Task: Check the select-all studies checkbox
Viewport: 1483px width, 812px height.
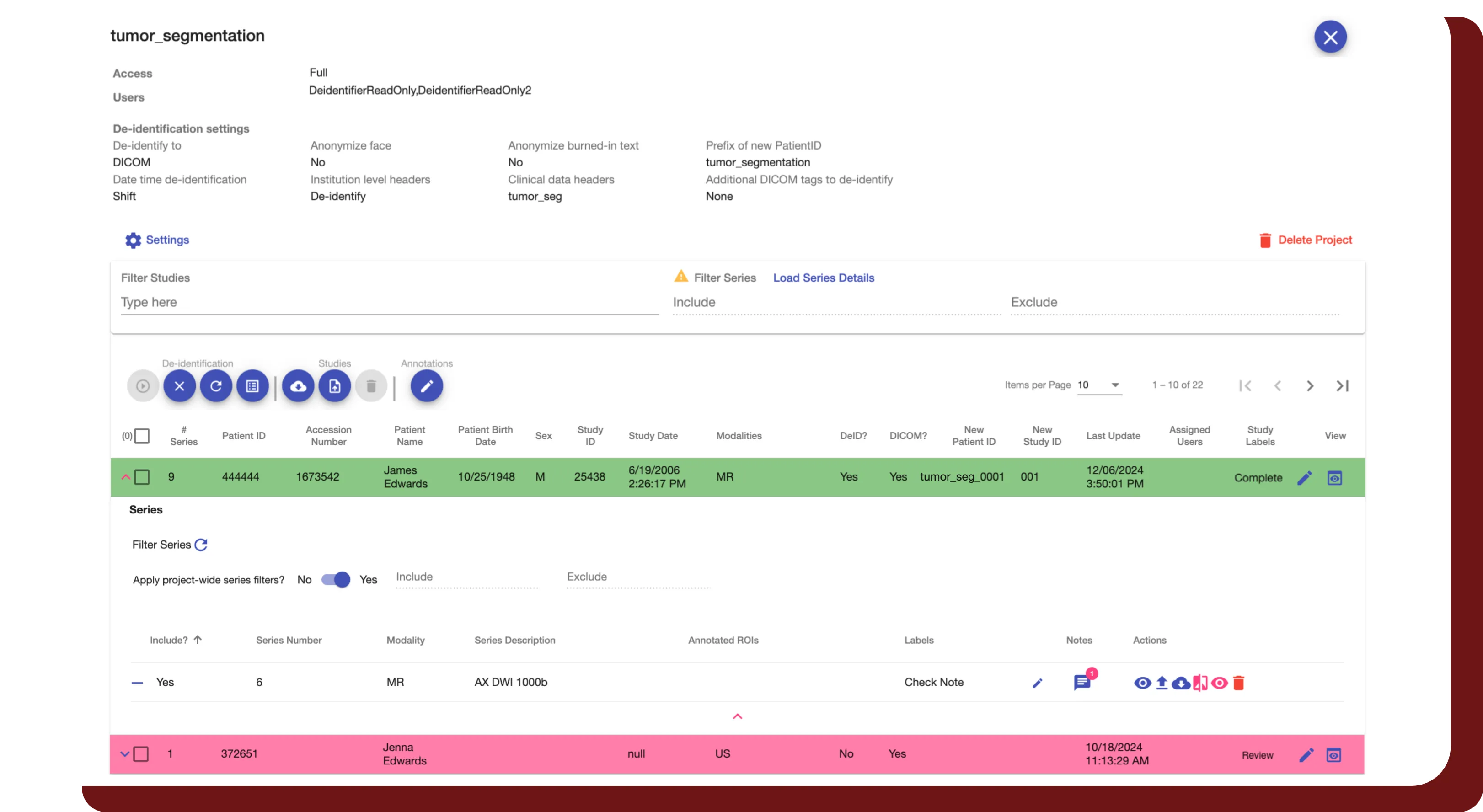Action: pos(142,436)
